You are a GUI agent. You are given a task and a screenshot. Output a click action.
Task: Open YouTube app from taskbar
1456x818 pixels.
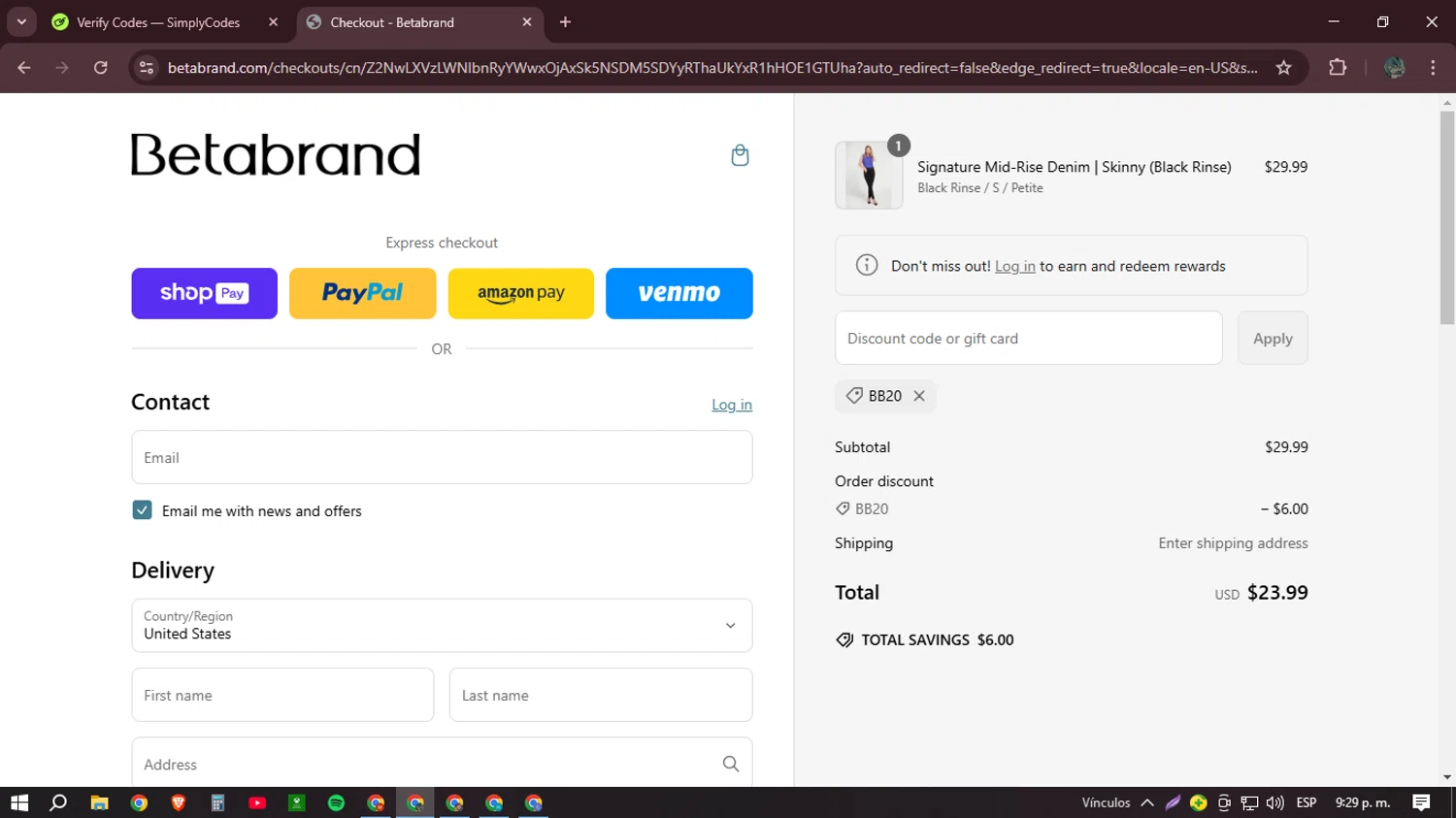coord(257,802)
